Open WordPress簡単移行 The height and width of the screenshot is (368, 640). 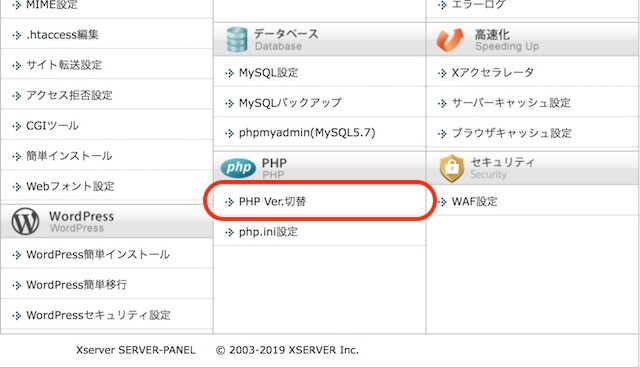tap(76, 285)
